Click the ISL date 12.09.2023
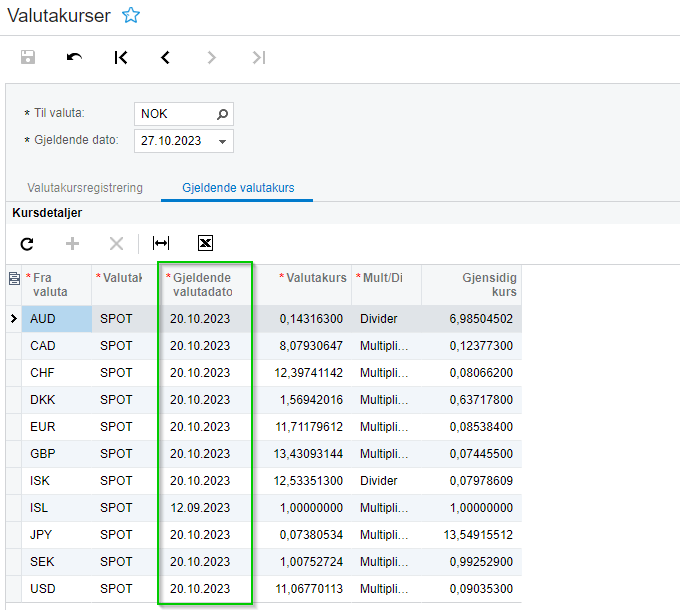The height and width of the screenshot is (610, 680). click(200, 508)
